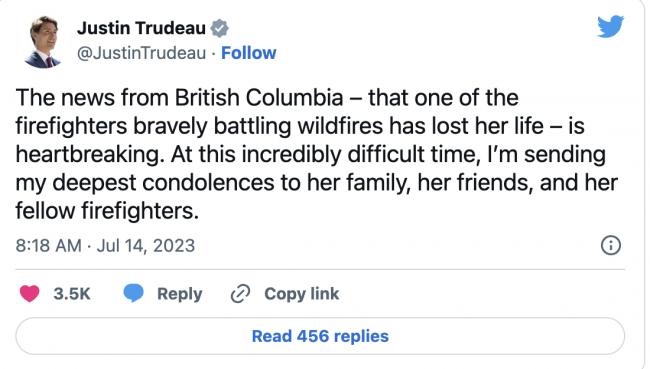Click the tweet's last line, fellow firefighters
Viewport: 650px width, 369px height.
click(x=107, y=211)
